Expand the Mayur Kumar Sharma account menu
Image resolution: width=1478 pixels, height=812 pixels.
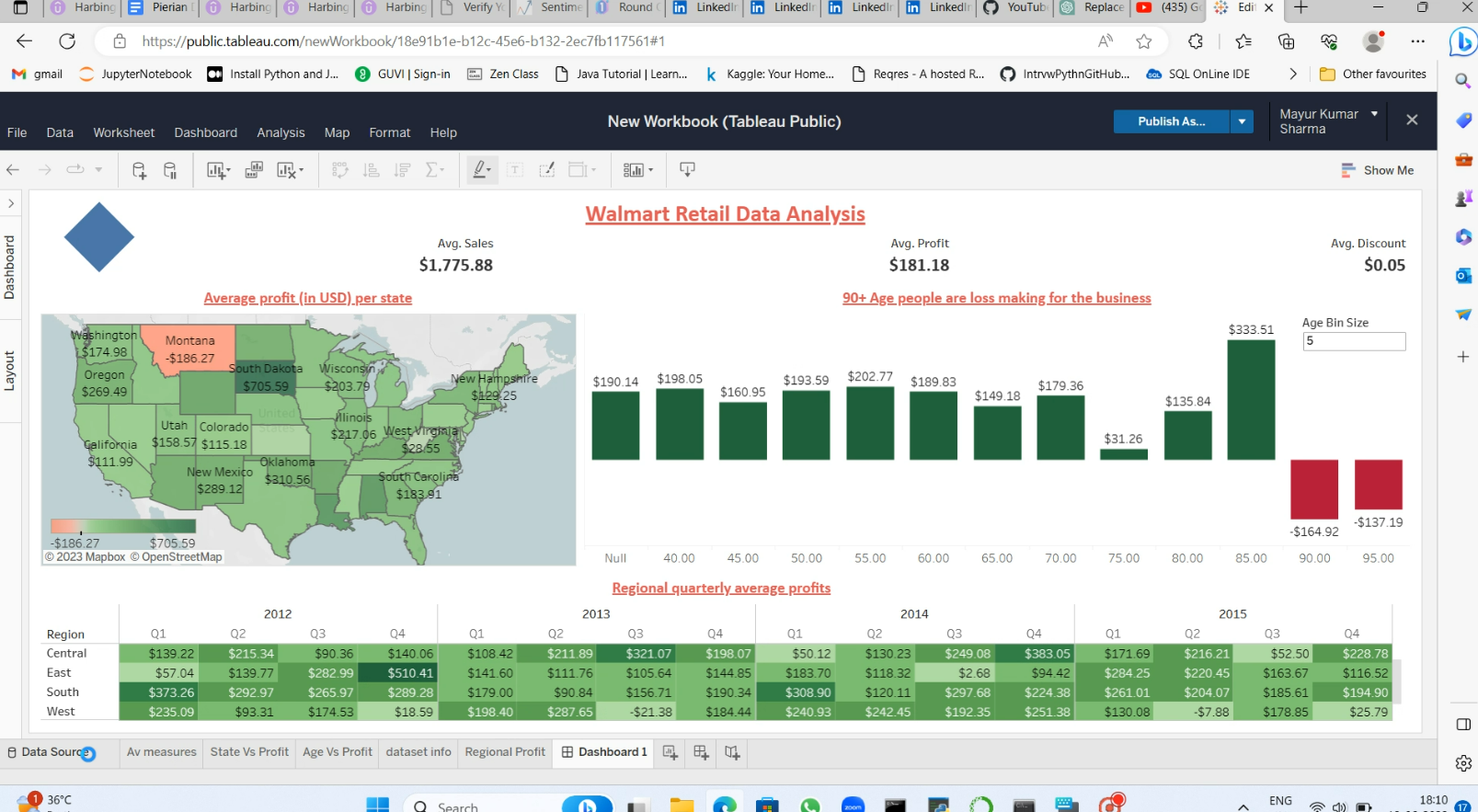[x=1374, y=114]
